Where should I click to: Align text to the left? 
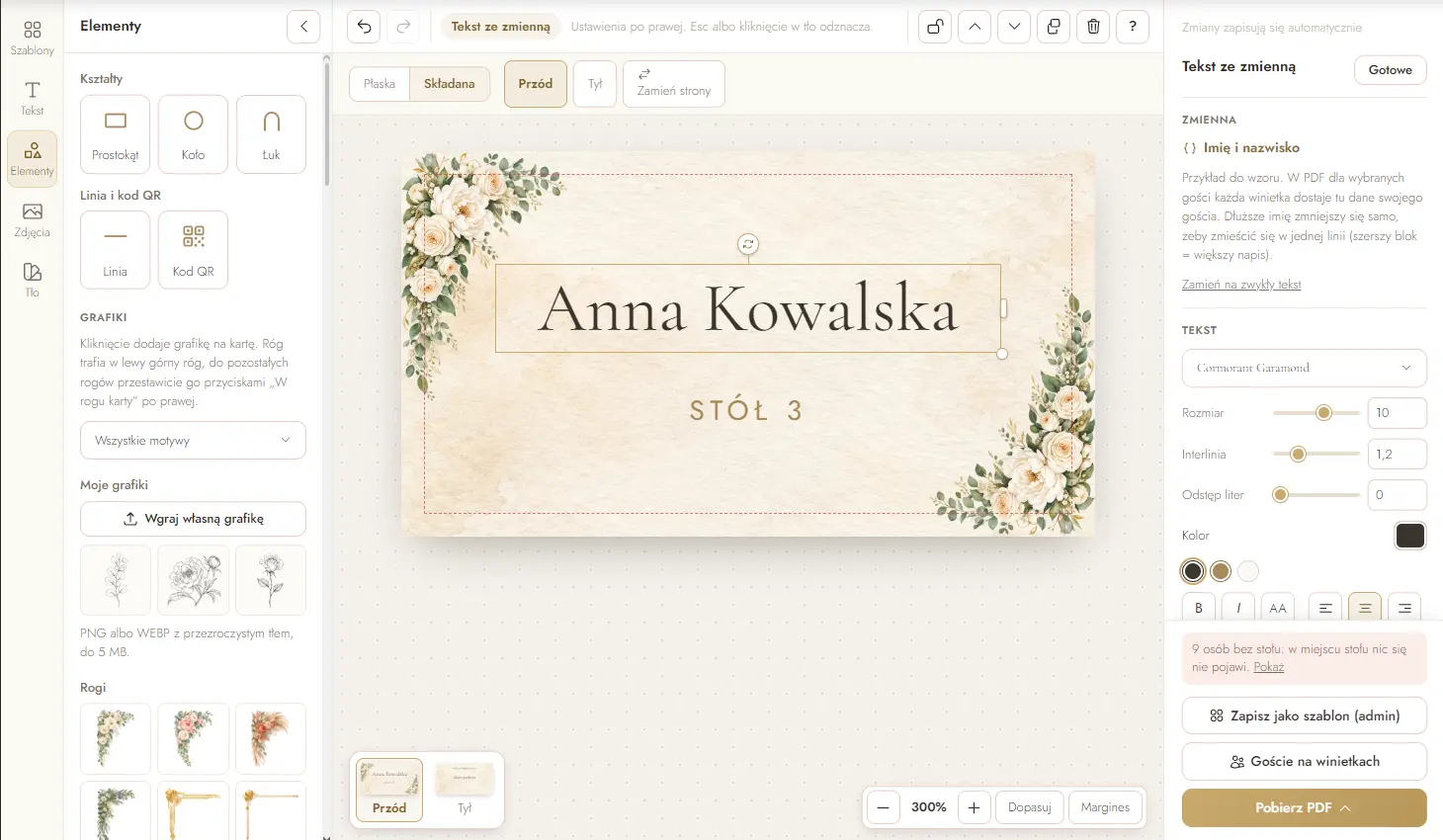tap(1325, 608)
